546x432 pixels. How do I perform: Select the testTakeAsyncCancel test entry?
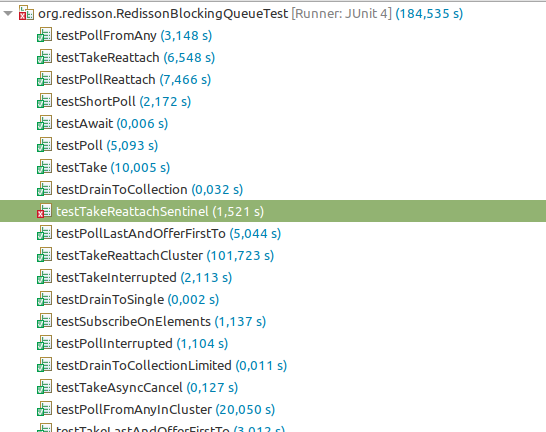(147, 387)
